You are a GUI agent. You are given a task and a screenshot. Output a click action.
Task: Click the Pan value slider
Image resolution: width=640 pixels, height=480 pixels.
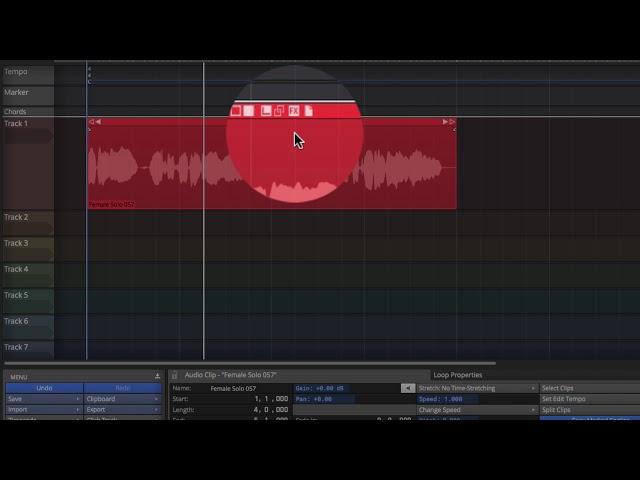345,399
